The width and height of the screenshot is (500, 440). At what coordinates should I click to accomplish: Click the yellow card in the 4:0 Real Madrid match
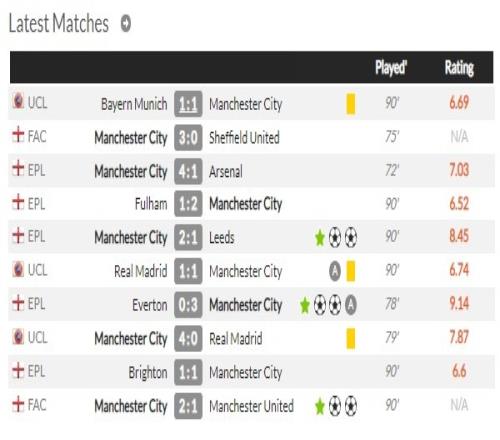point(351,339)
